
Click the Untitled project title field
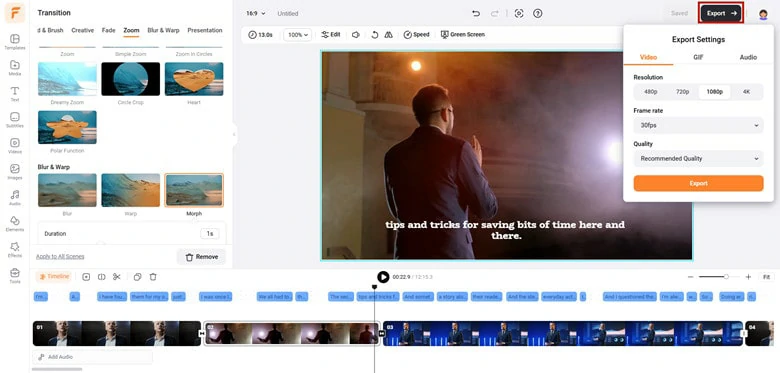point(288,13)
